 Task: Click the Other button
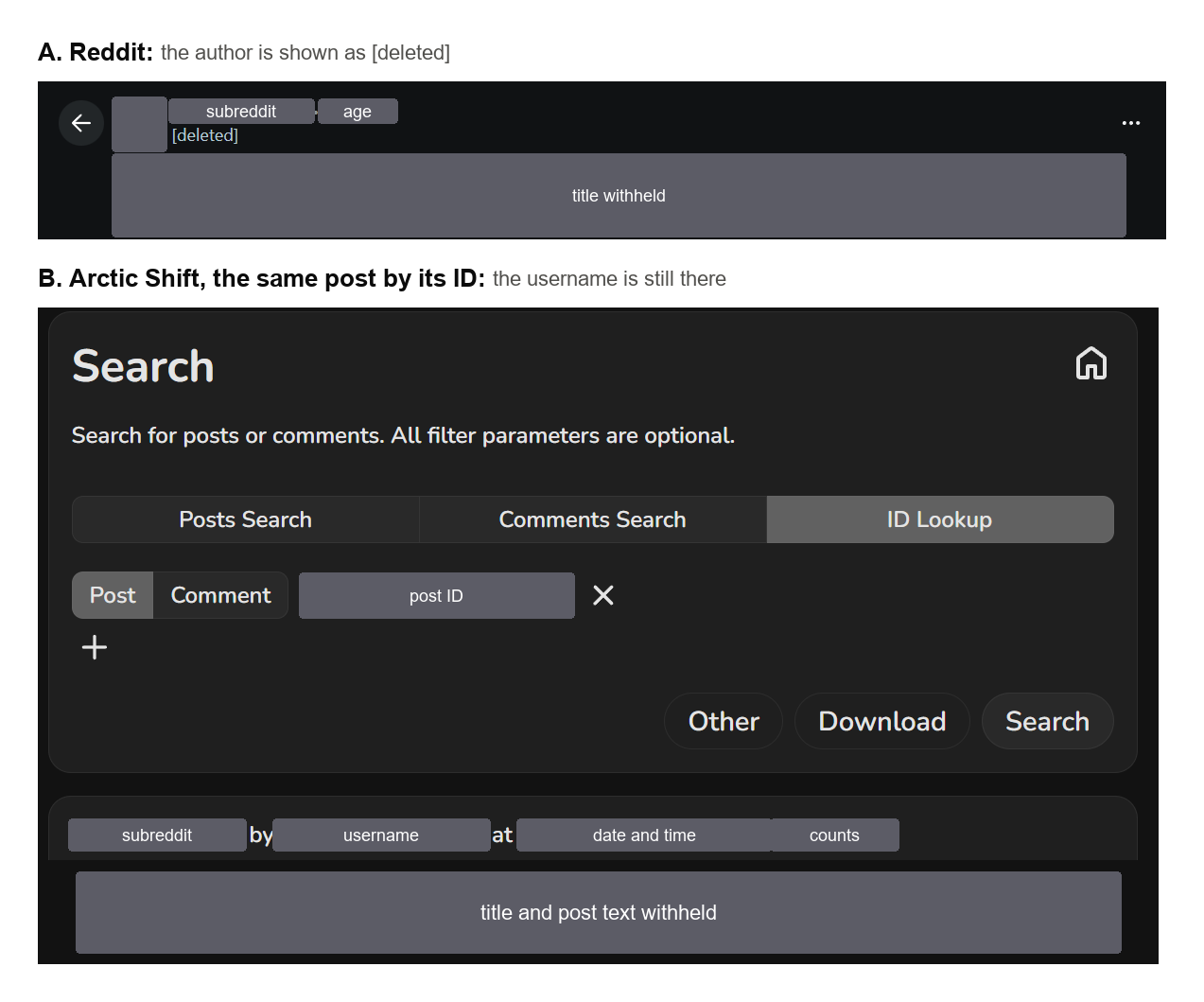tap(724, 721)
